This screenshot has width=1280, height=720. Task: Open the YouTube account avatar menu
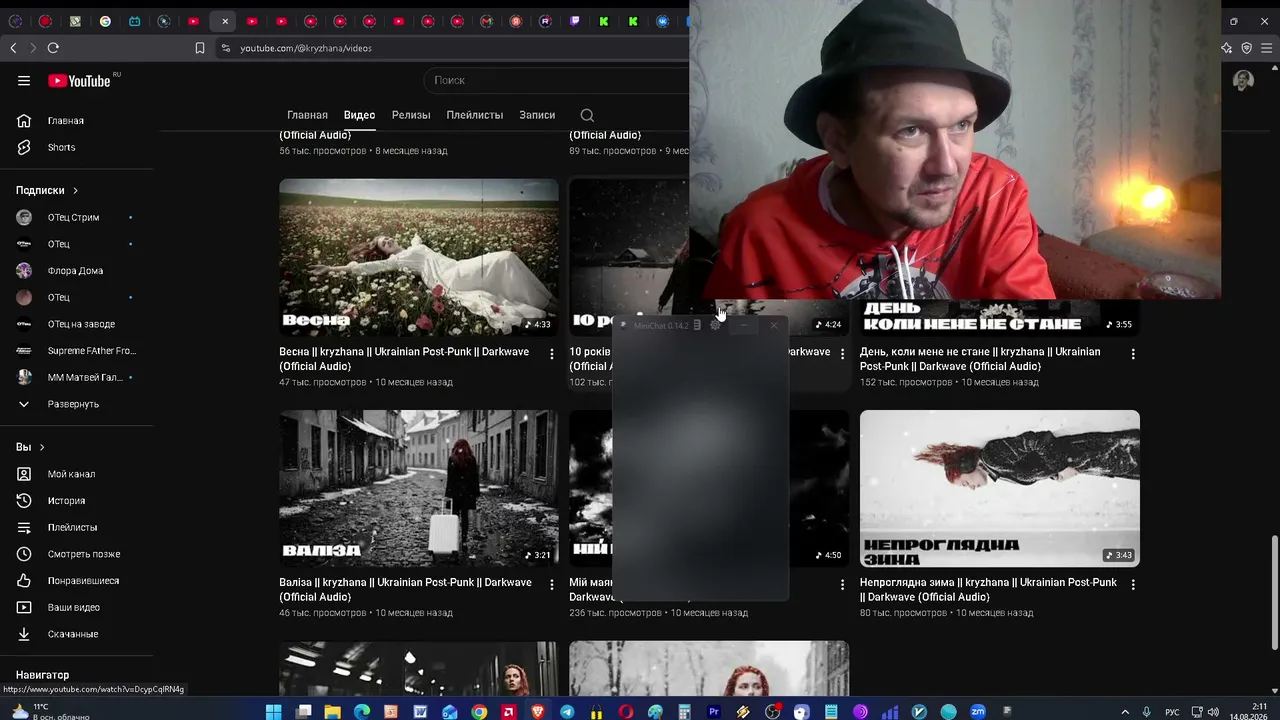click(1243, 81)
